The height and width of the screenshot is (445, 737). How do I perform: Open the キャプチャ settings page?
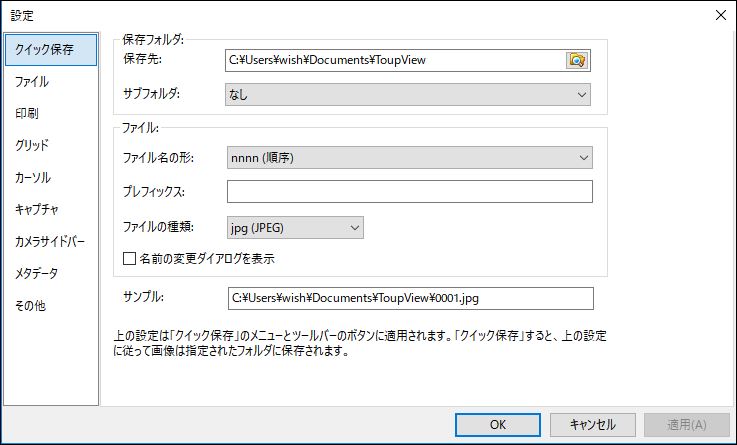[x=37, y=209]
